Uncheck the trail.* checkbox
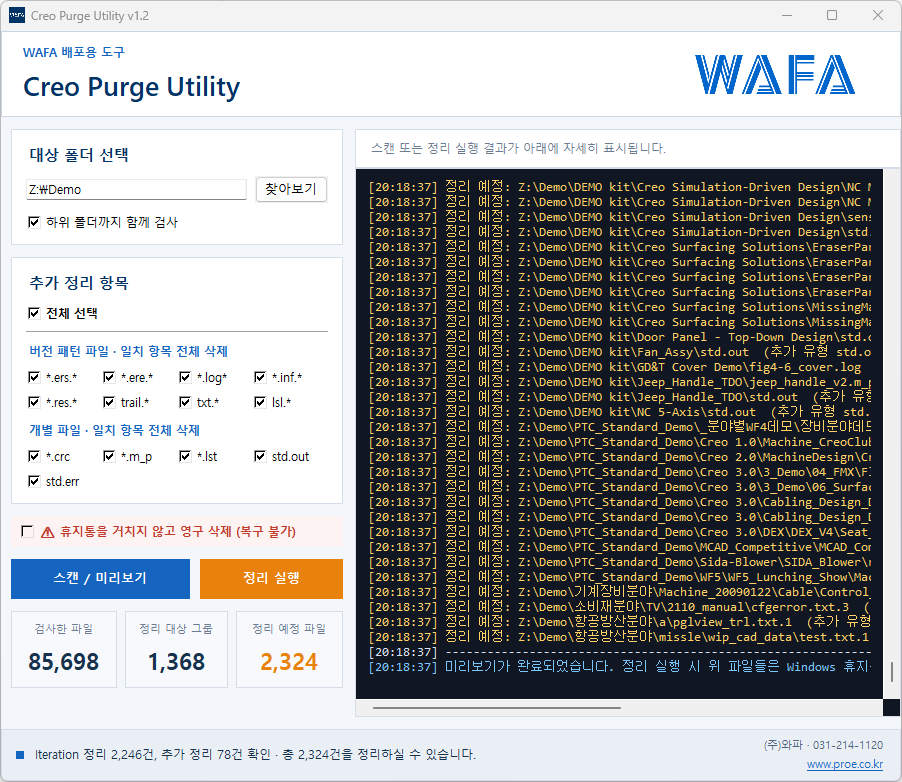 [x=109, y=402]
